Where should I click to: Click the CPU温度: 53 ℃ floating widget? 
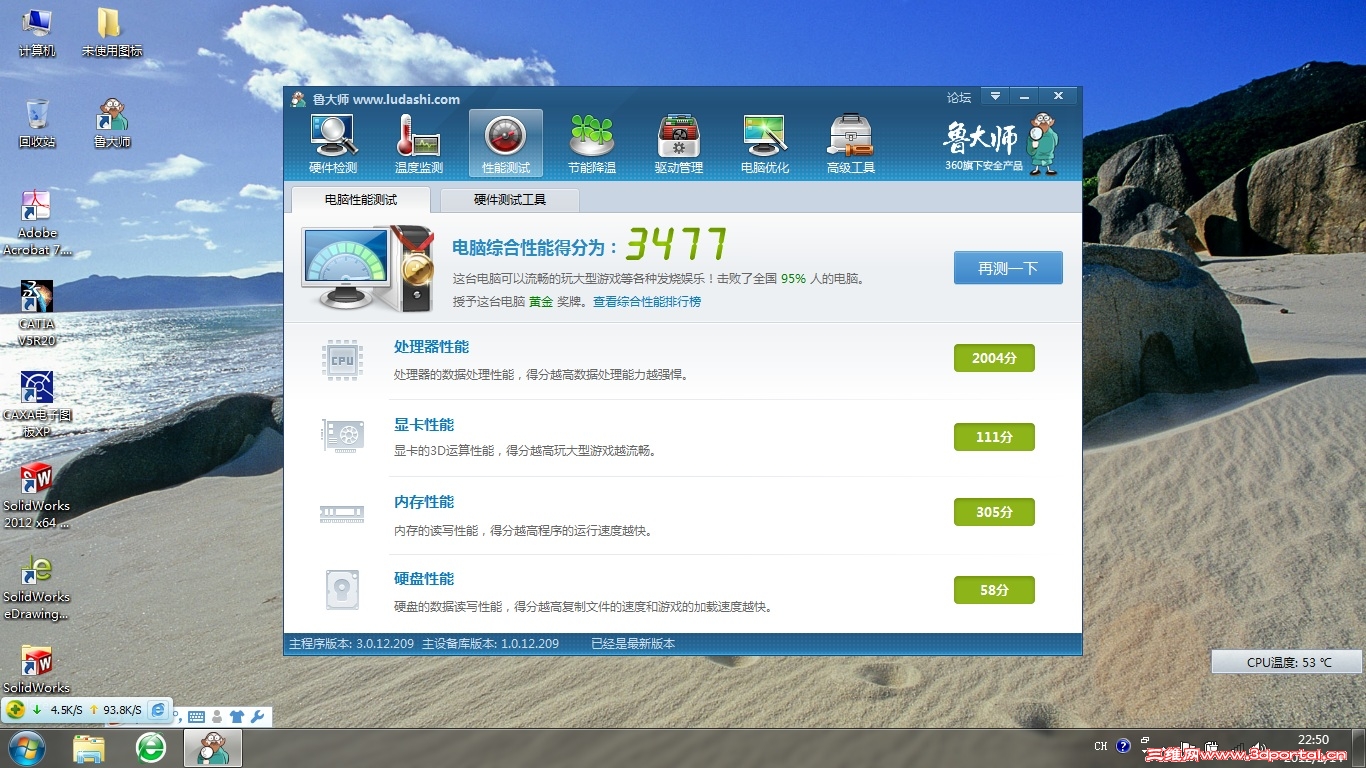coord(1287,662)
